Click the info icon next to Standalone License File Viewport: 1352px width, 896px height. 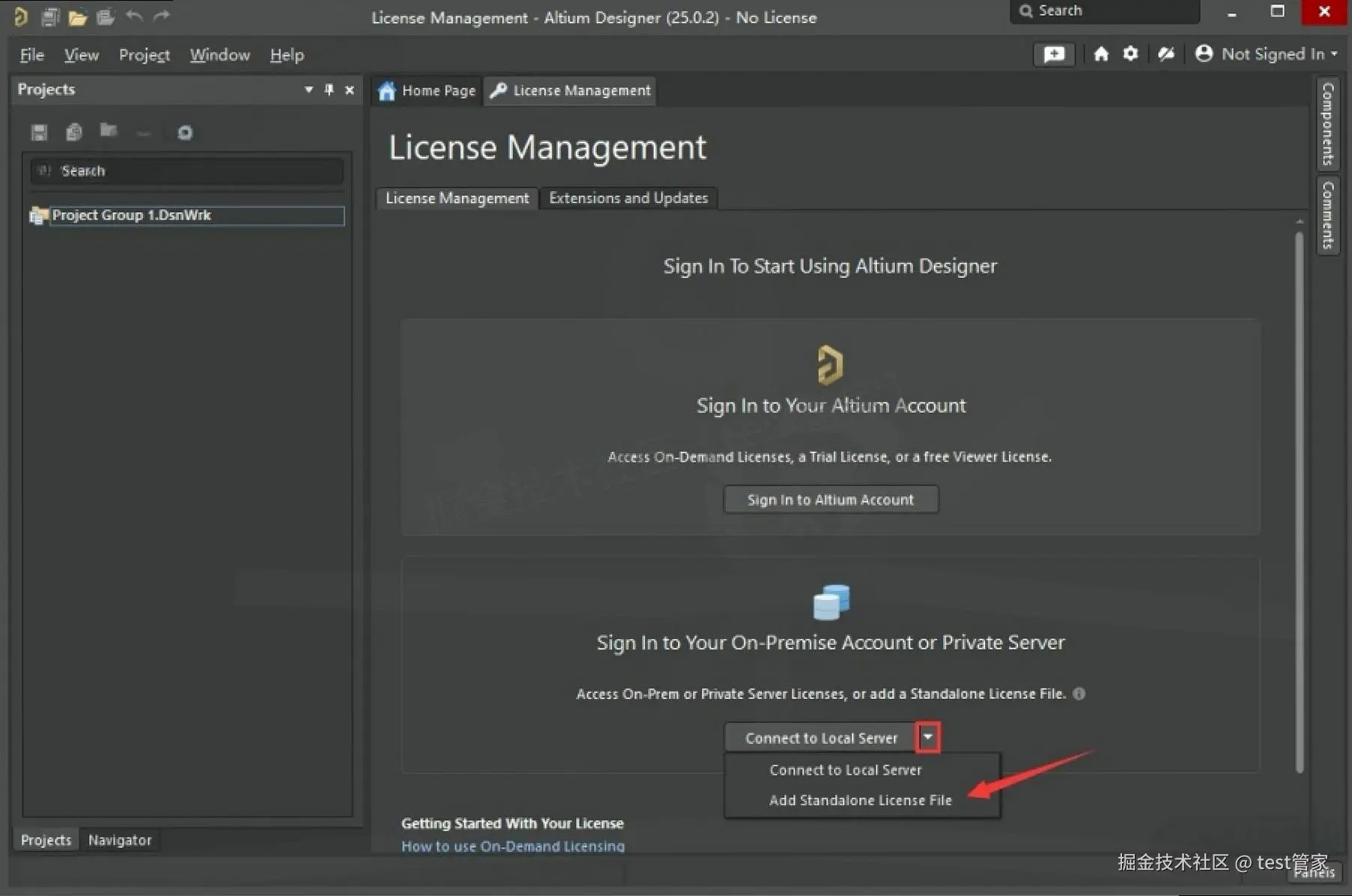point(1079,694)
